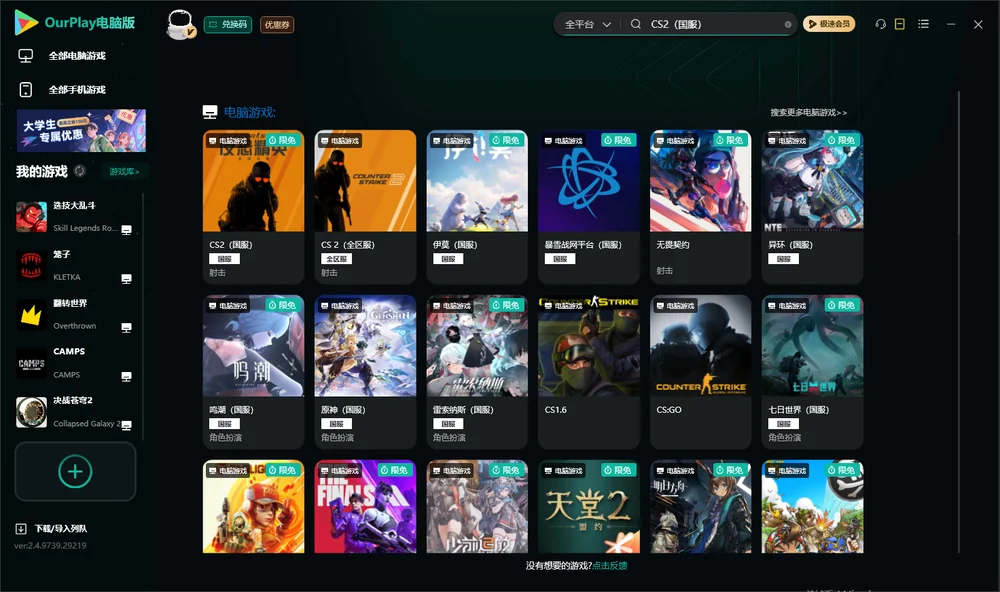Click the 电脑游戏: section heading icon
Image resolution: width=1000 pixels, height=592 pixels.
click(x=210, y=112)
